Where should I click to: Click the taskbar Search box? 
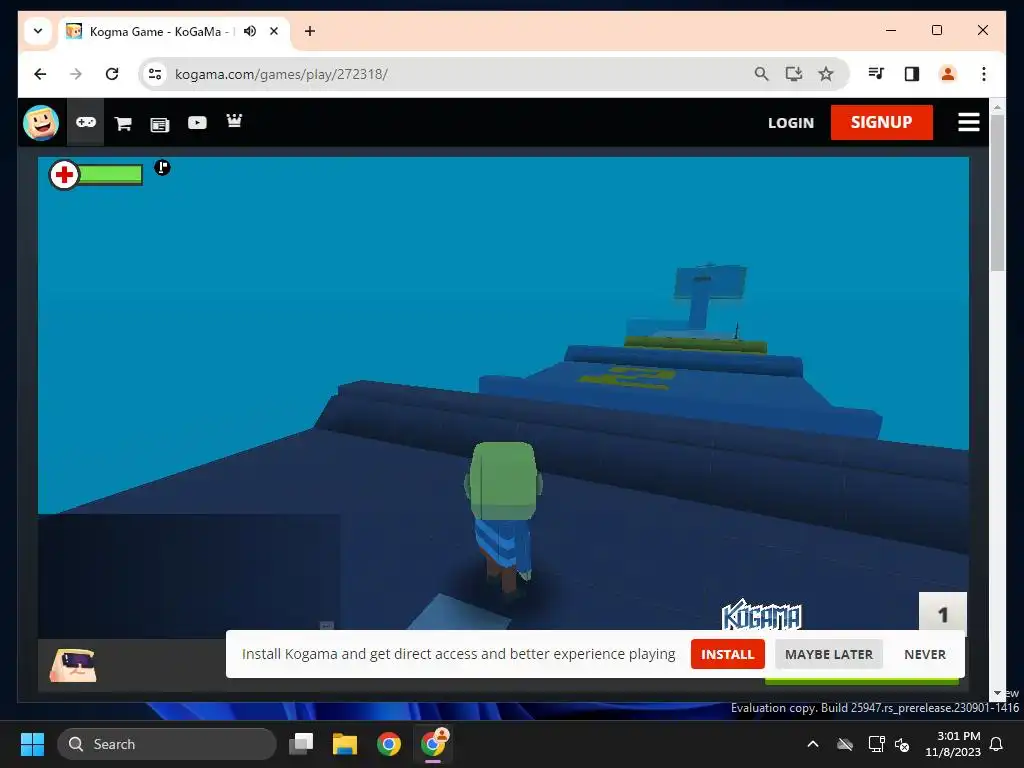click(x=167, y=744)
